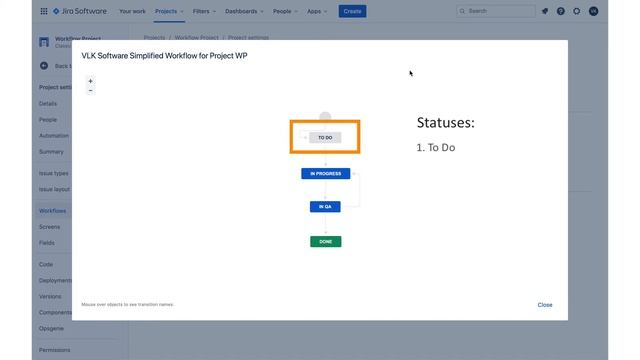Open the user profile avatar
Image resolution: width=640 pixels, height=360 pixels.
[593, 11]
